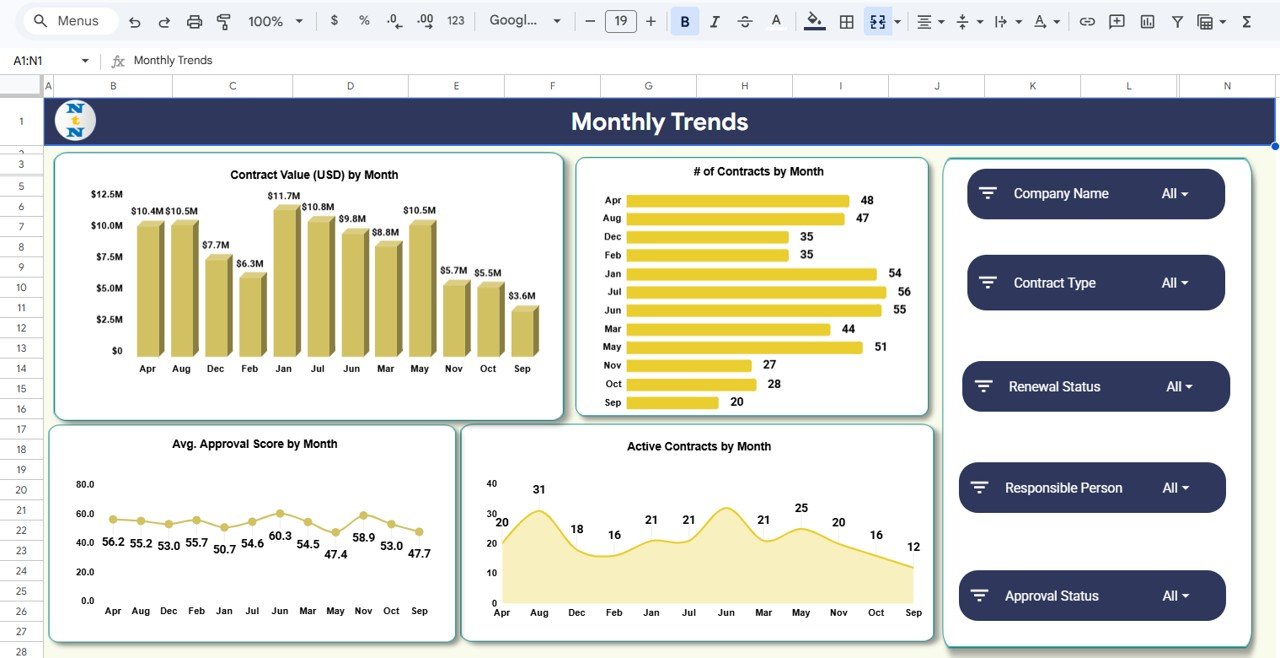1280x658 pixels.
Task: Insert a chart from the toolbar
Action: click(1146, 20)
